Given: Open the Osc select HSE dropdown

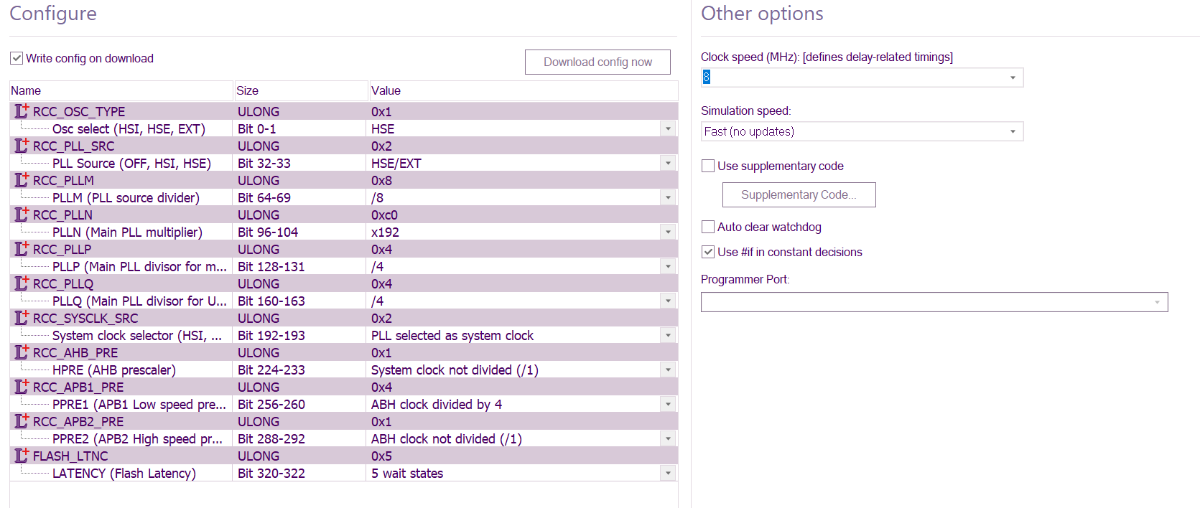Looking at the screenshot, I should (667, 129).
